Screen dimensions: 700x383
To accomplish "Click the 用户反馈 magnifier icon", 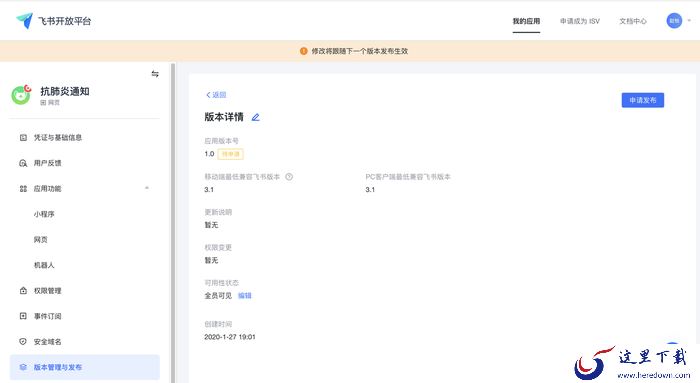I will pyautogui.click(x=23, y=163).
